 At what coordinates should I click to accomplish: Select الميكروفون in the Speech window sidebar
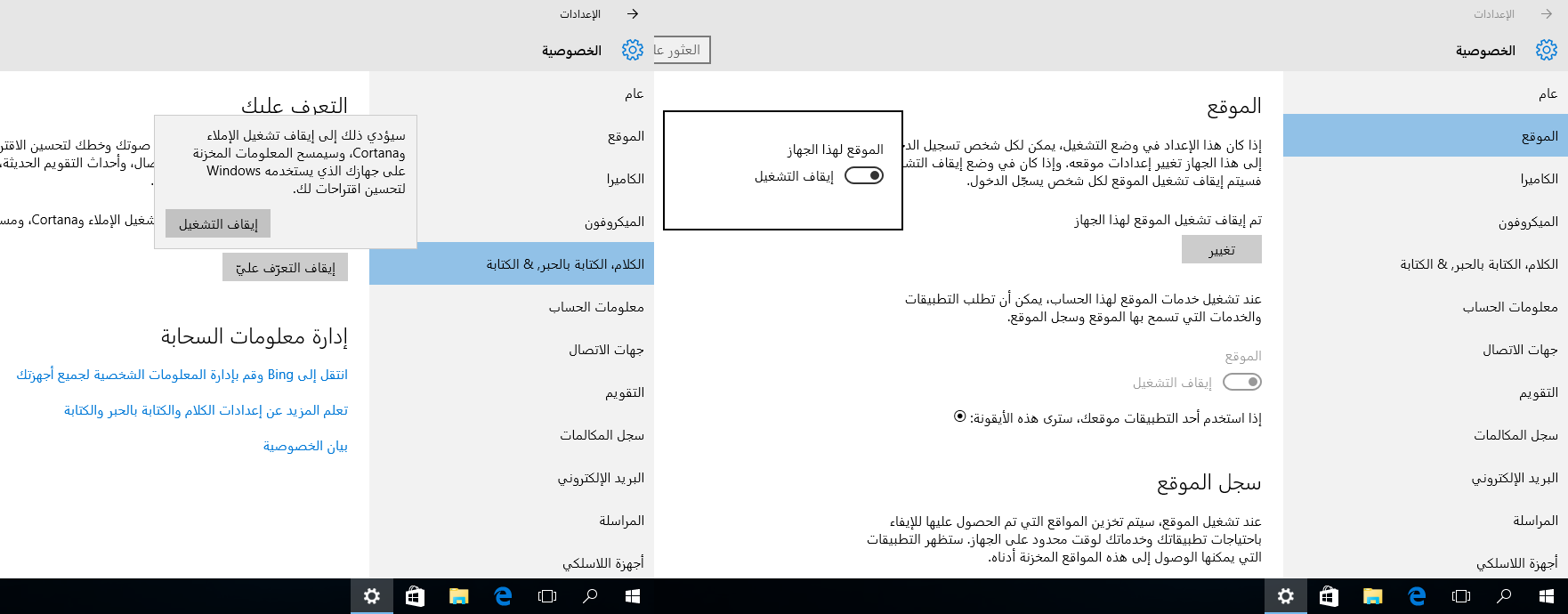click(x=512, y=222)
